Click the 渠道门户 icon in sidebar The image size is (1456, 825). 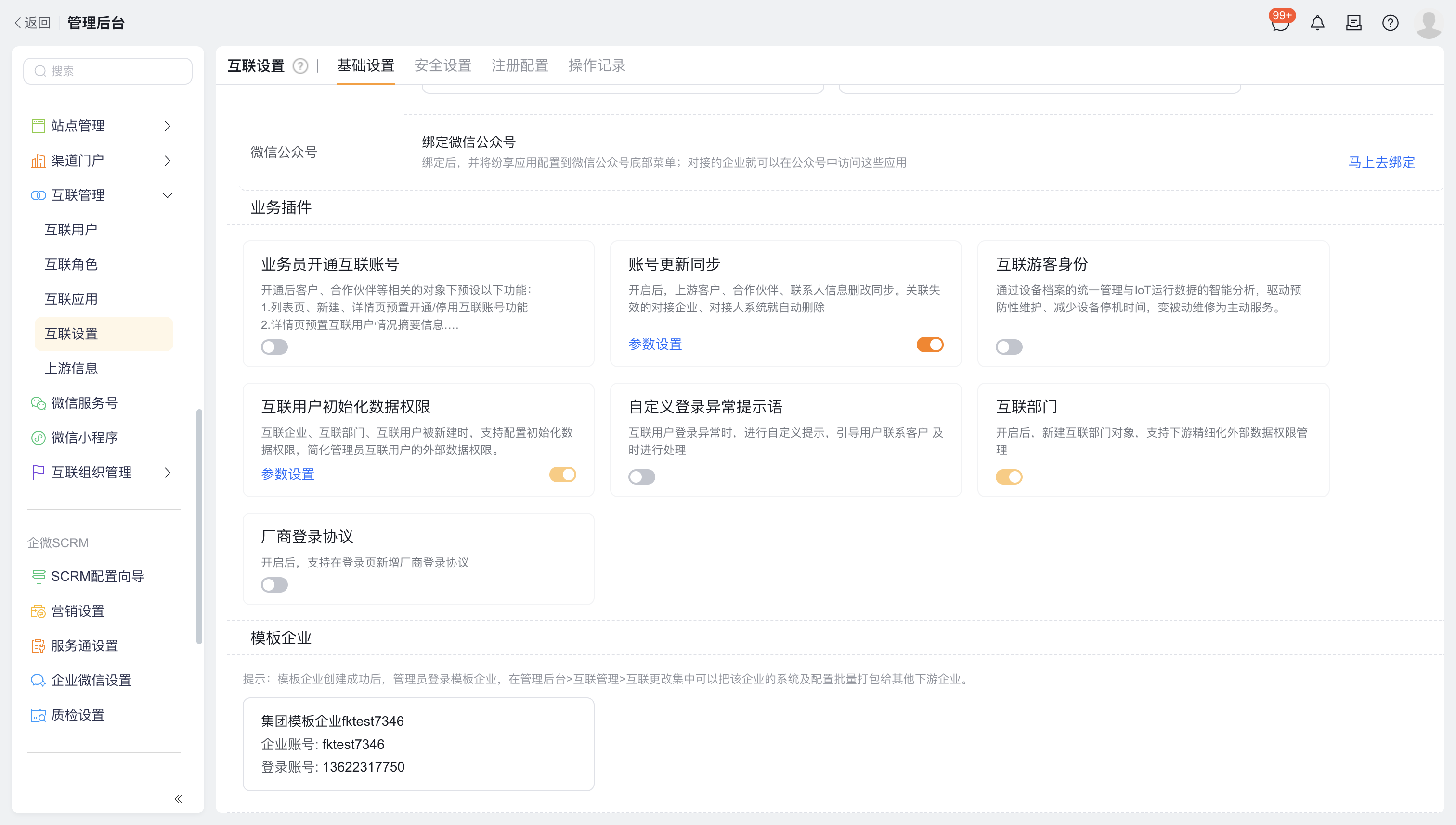point(38,160)
